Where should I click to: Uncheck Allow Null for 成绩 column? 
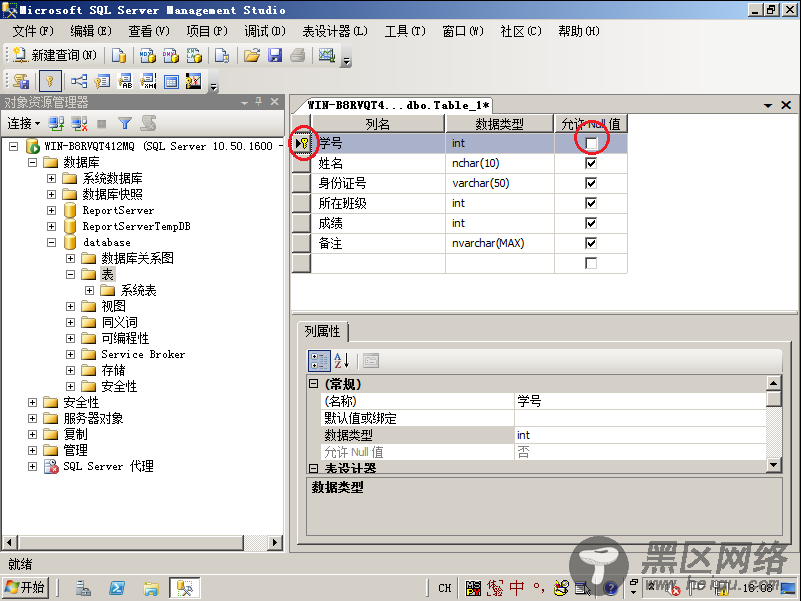(591, 223)
